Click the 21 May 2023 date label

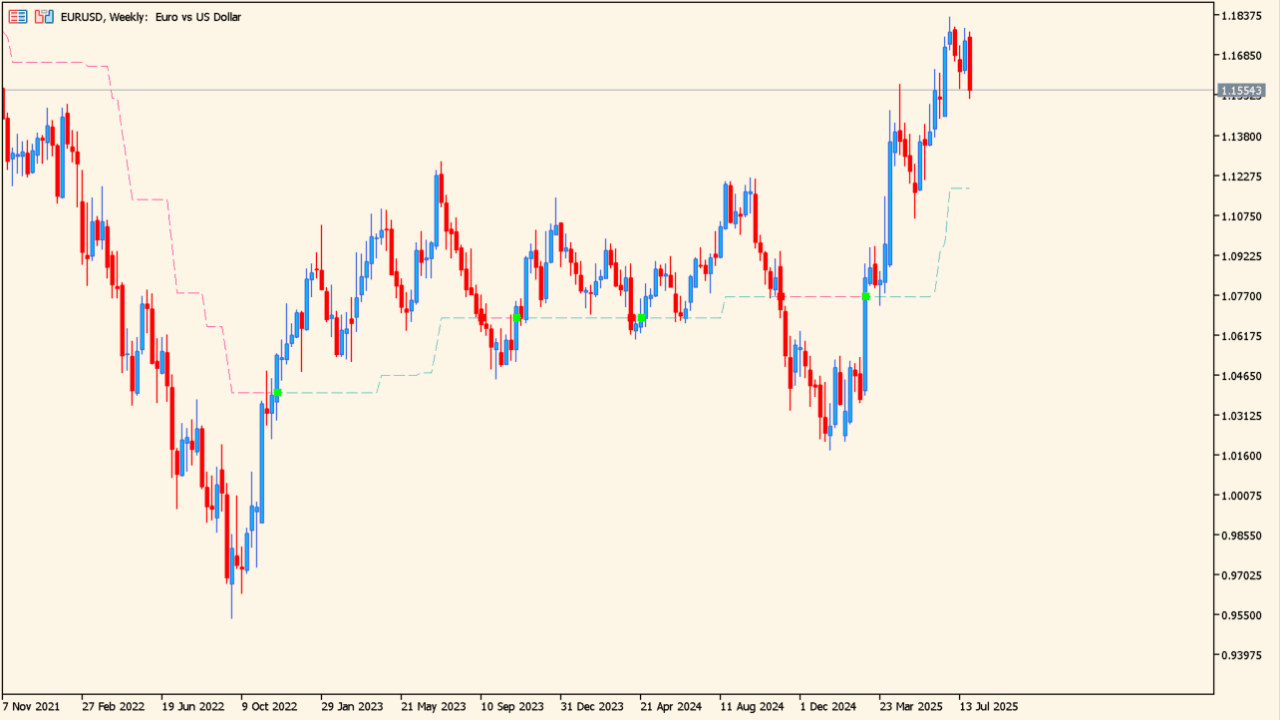(431, 706)
